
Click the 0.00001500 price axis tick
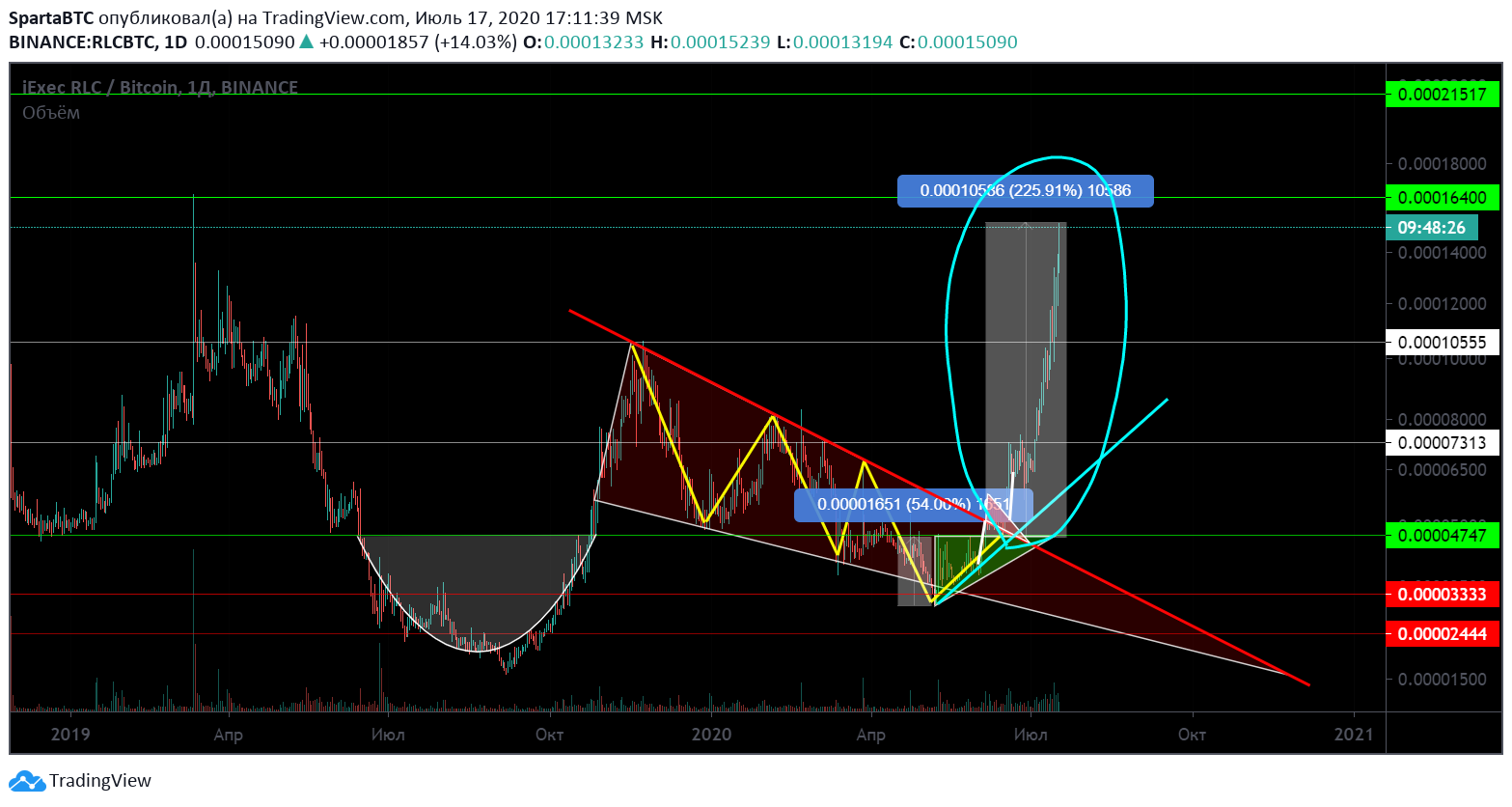pyautogui.click(x=1442, y=680)
